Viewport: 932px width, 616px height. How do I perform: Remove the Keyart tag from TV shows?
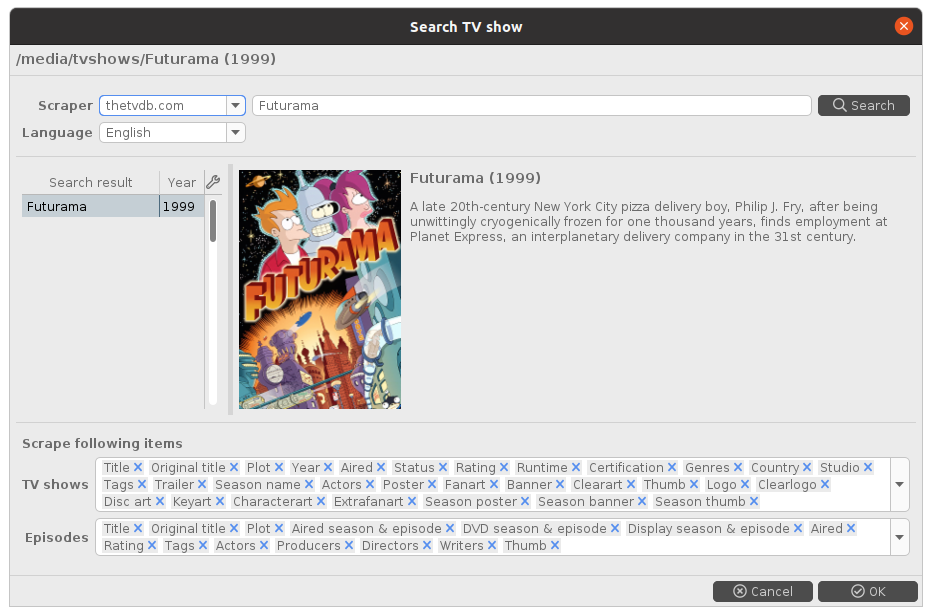[x=220, y=502]
